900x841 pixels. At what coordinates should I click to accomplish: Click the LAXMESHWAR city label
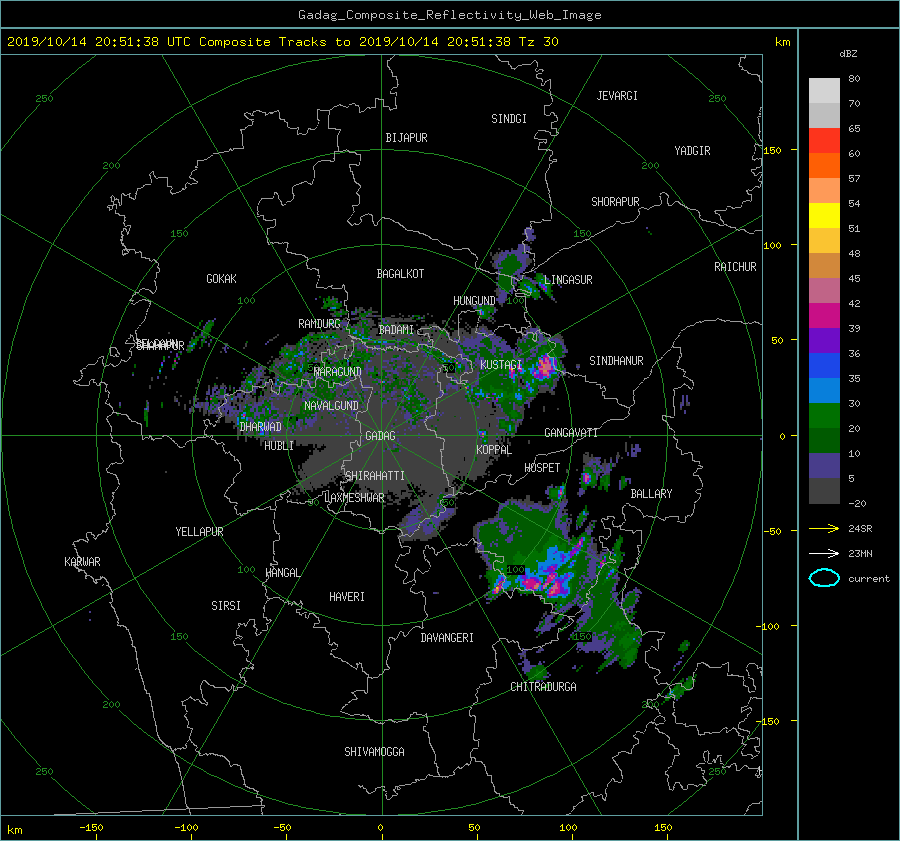coord(354,498)
